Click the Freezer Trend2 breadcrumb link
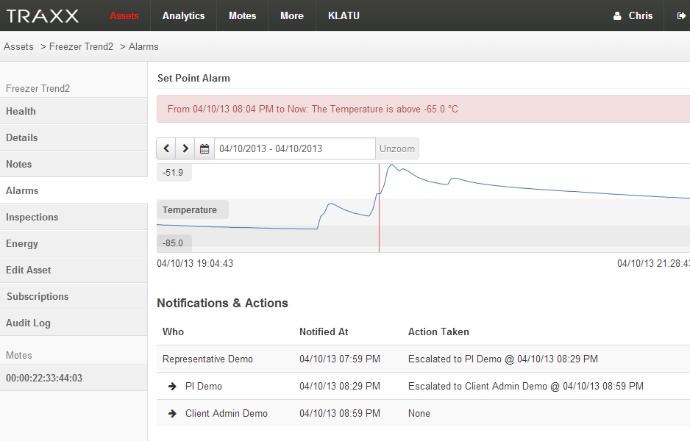 [x=81, y=47]
